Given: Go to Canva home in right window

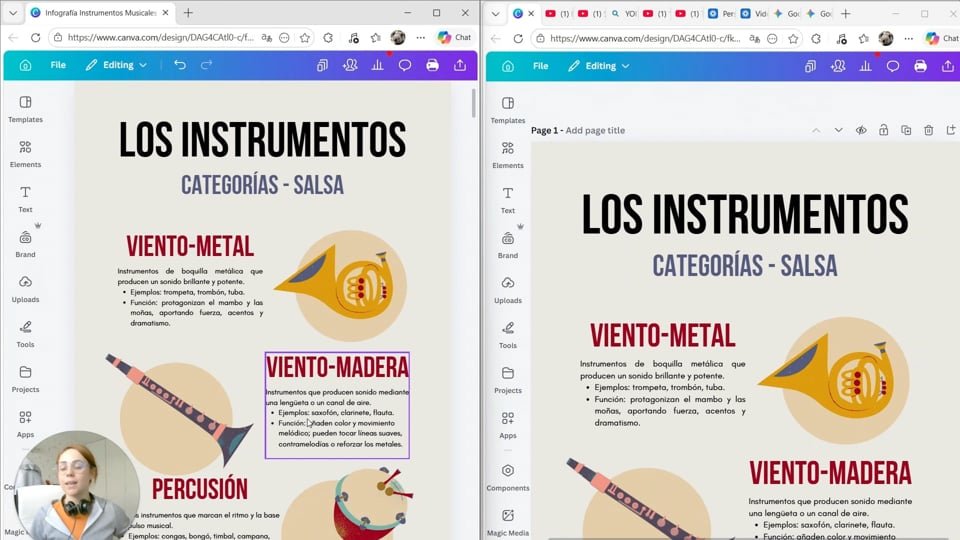Looking at the screenshot, I should pos(508,66).
